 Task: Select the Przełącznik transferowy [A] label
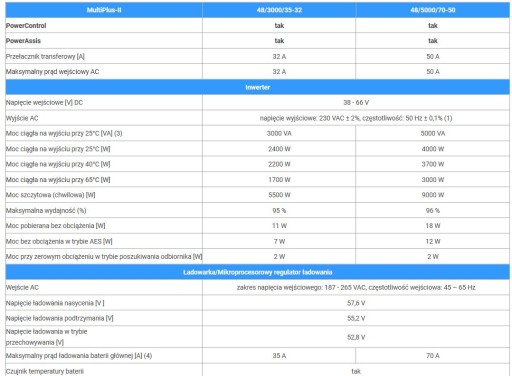[45, 56]
